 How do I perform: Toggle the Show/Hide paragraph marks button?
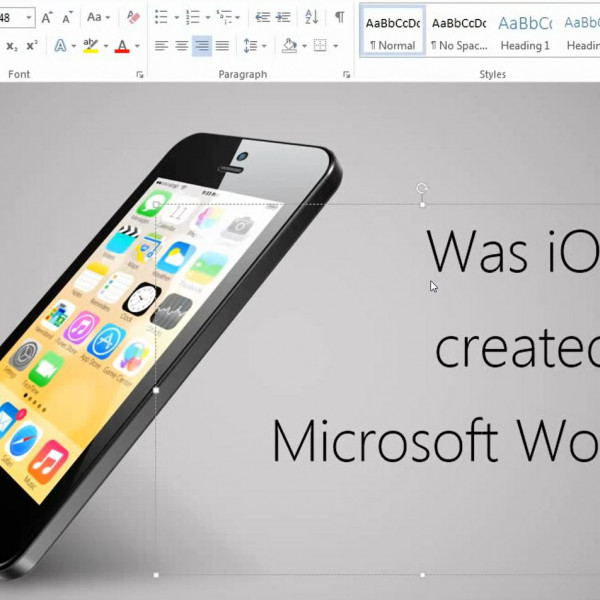(339, 17)
